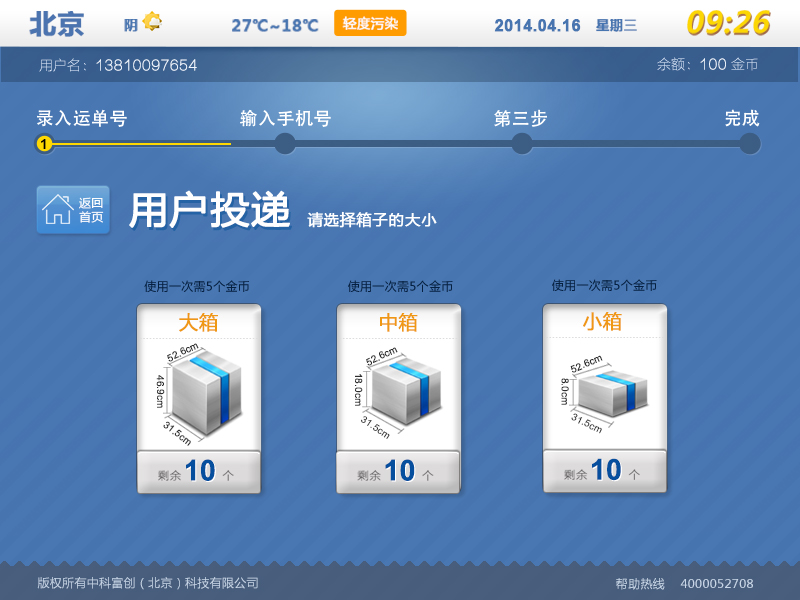Select step 1 录入运单号 marker
The height and width of the screenshot is (600, 800).
(44, 144)
